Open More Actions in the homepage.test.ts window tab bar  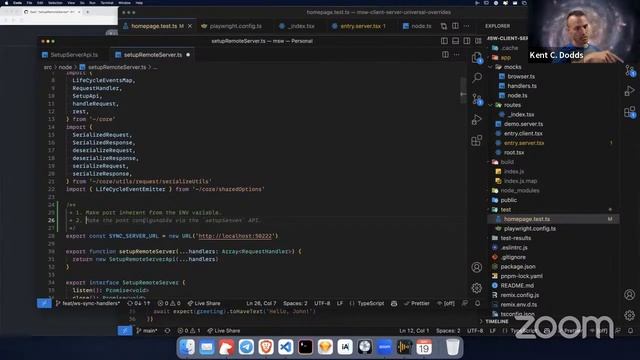coord(467,26)
